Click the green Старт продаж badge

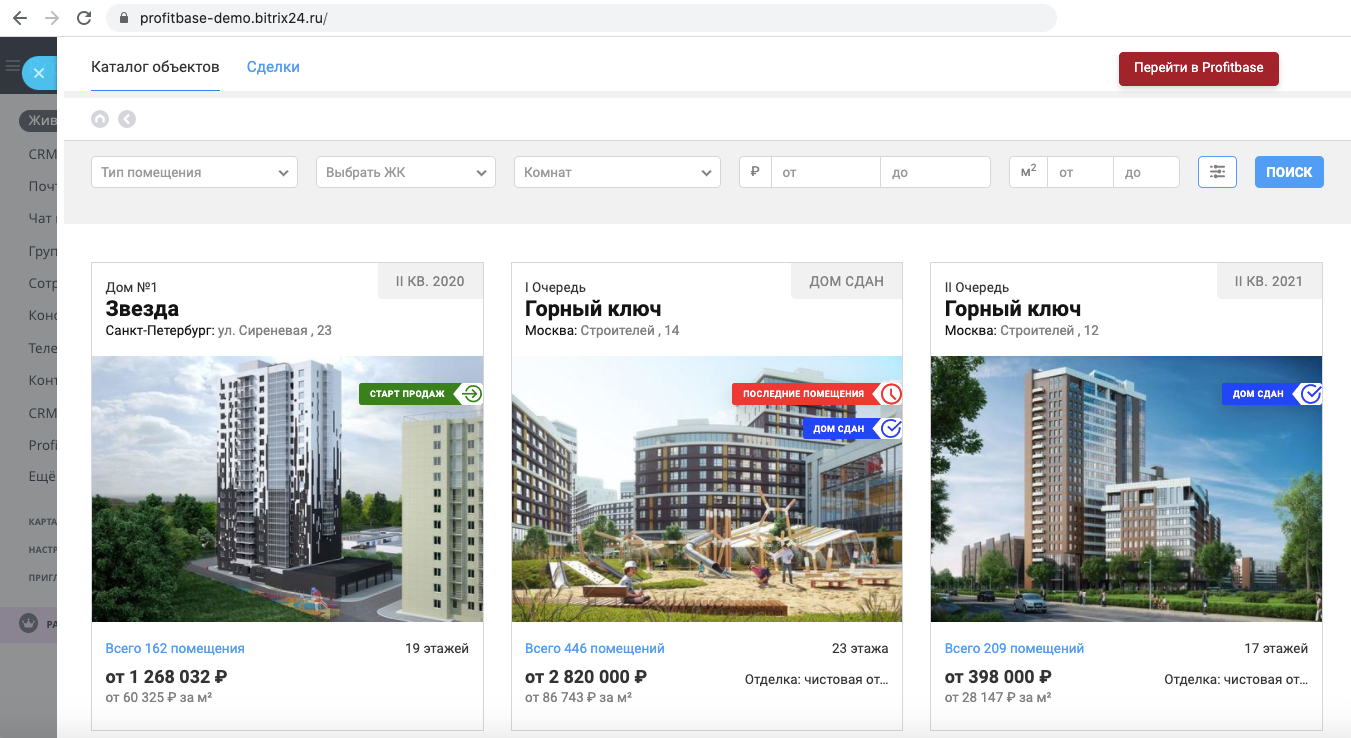421,394
